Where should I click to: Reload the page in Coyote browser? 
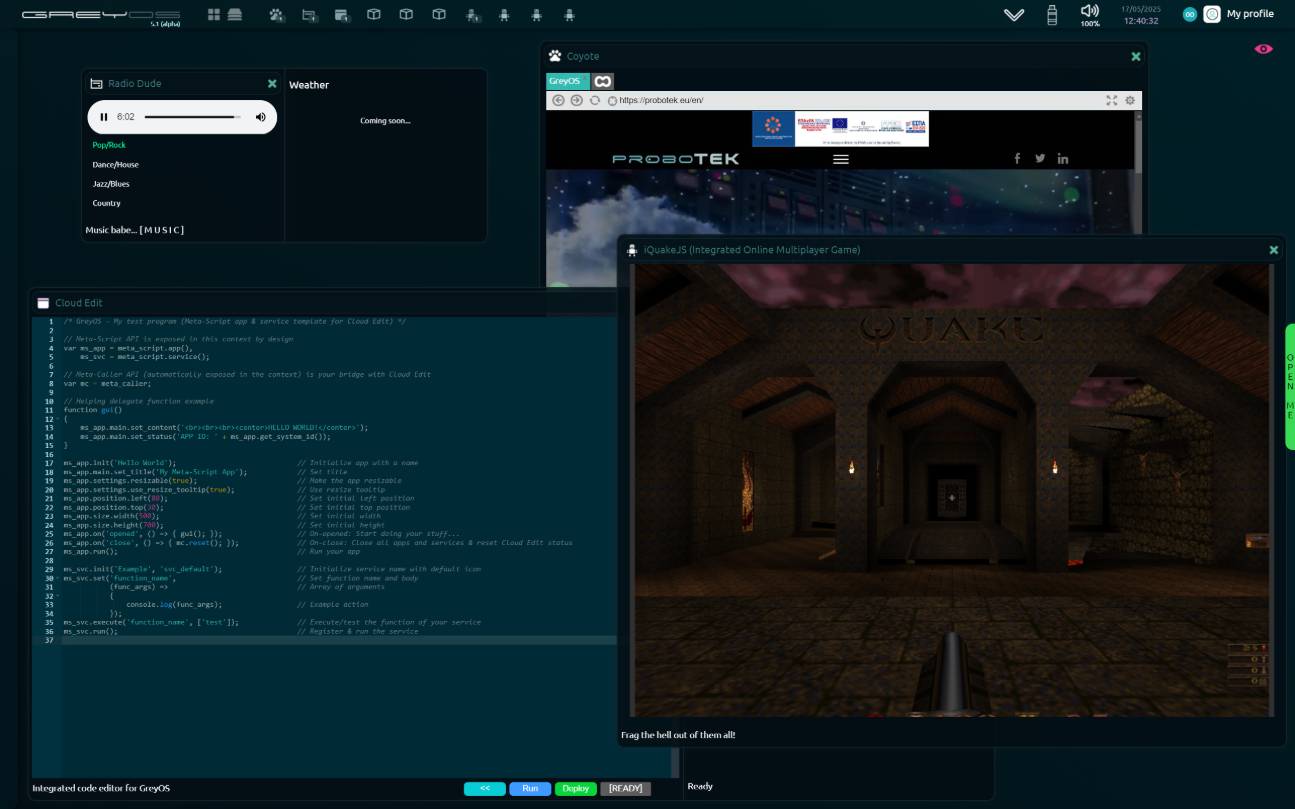[x=595, y=100]
